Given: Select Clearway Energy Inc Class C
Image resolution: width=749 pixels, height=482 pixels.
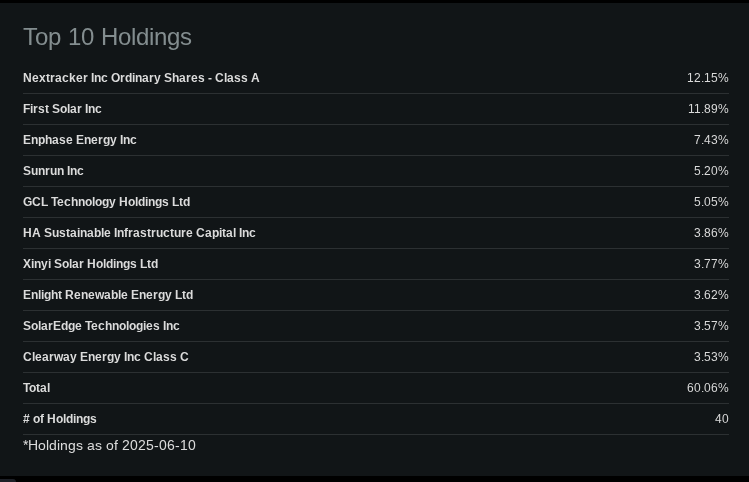Looking at the screenshot, I should (x=106, y=357).
